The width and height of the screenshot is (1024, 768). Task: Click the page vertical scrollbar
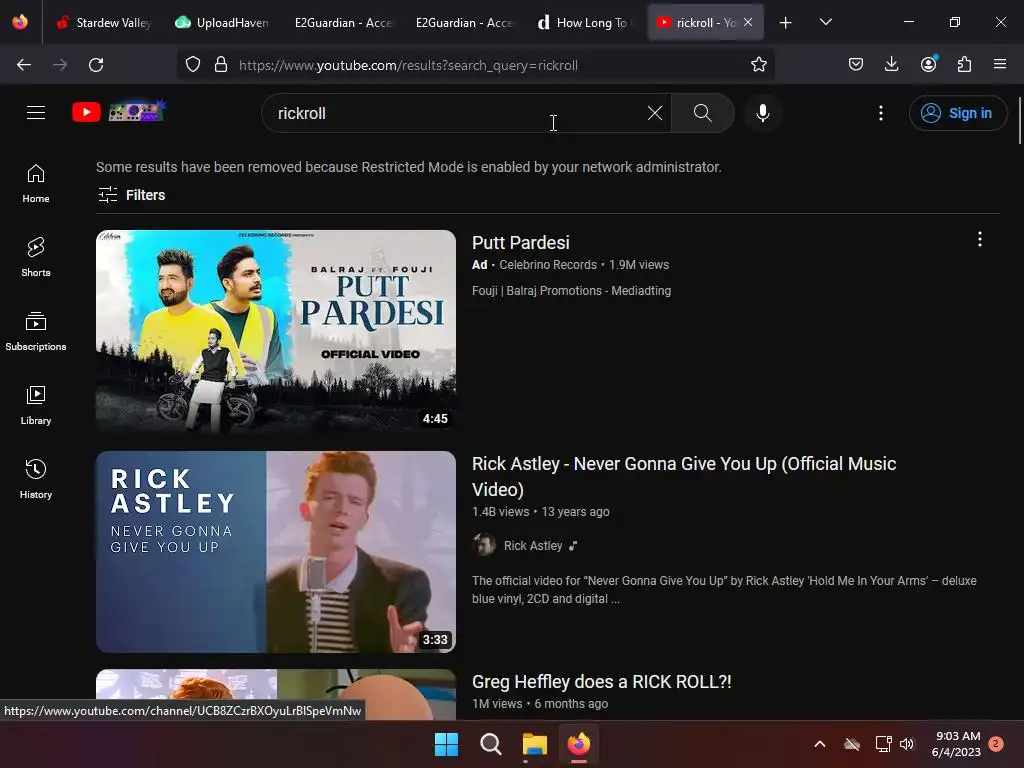[x=1020, y=121]
